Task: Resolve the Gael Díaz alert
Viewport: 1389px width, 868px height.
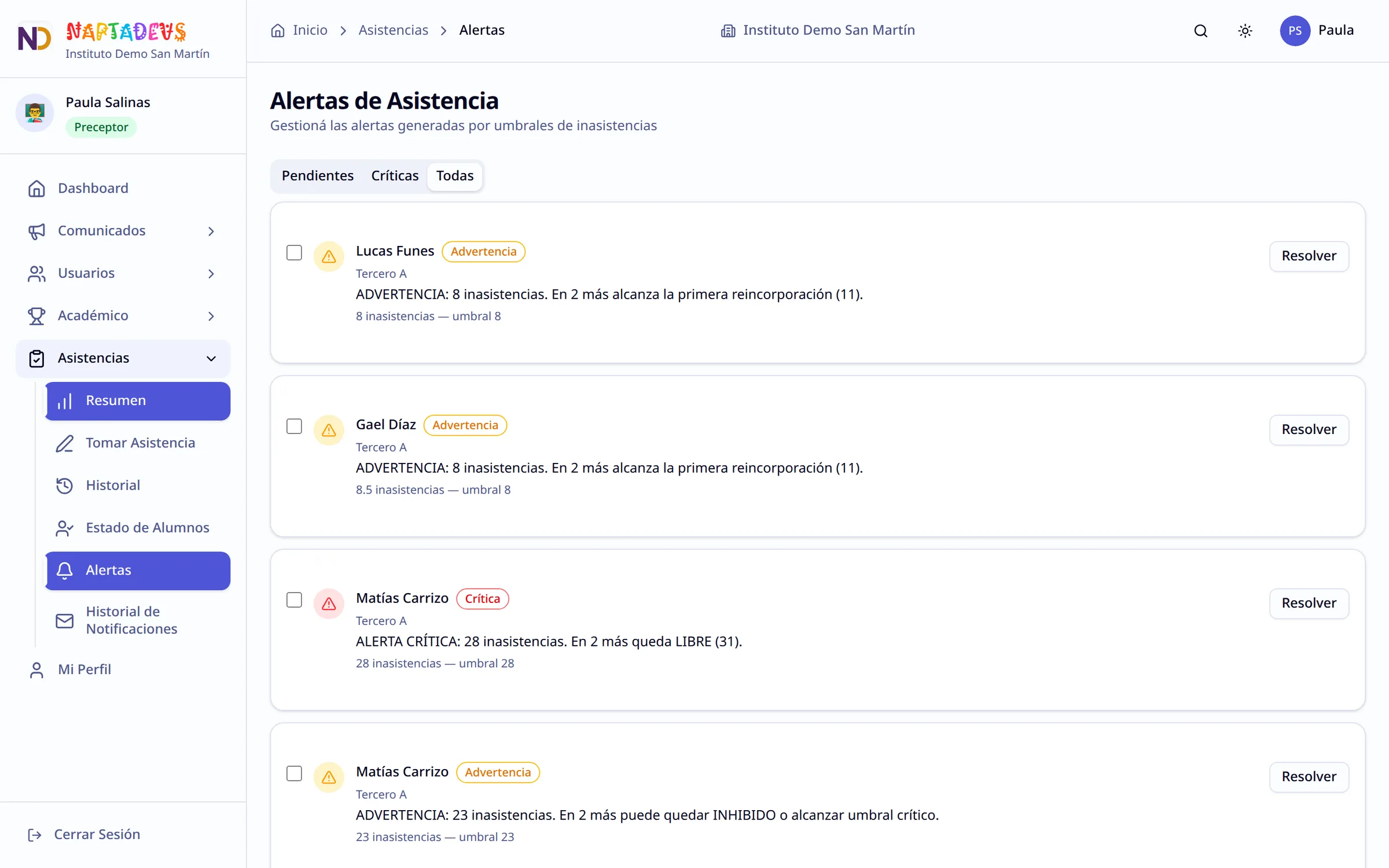Action: (x=1309, y=430)
